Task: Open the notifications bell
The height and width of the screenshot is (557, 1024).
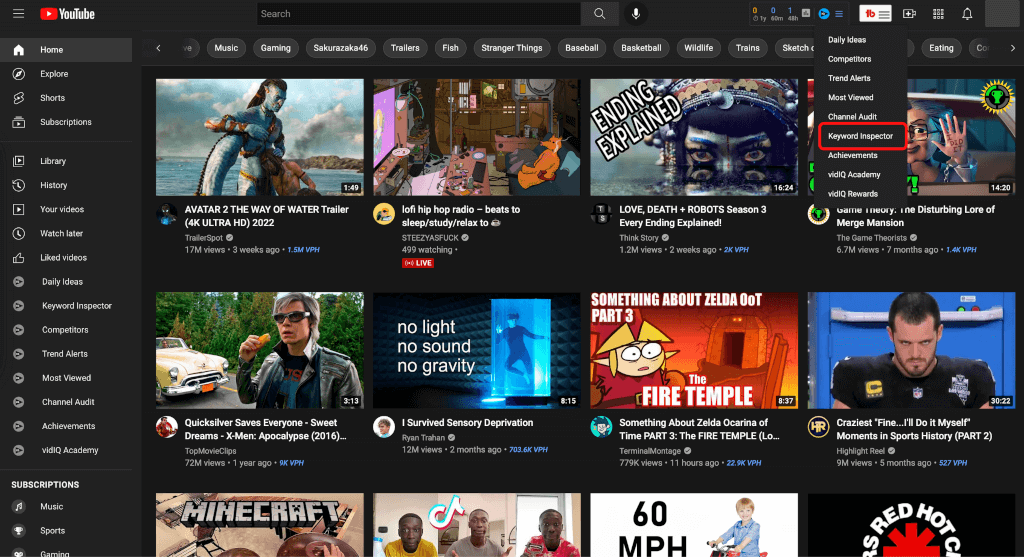Action: [x=966, y=14]
